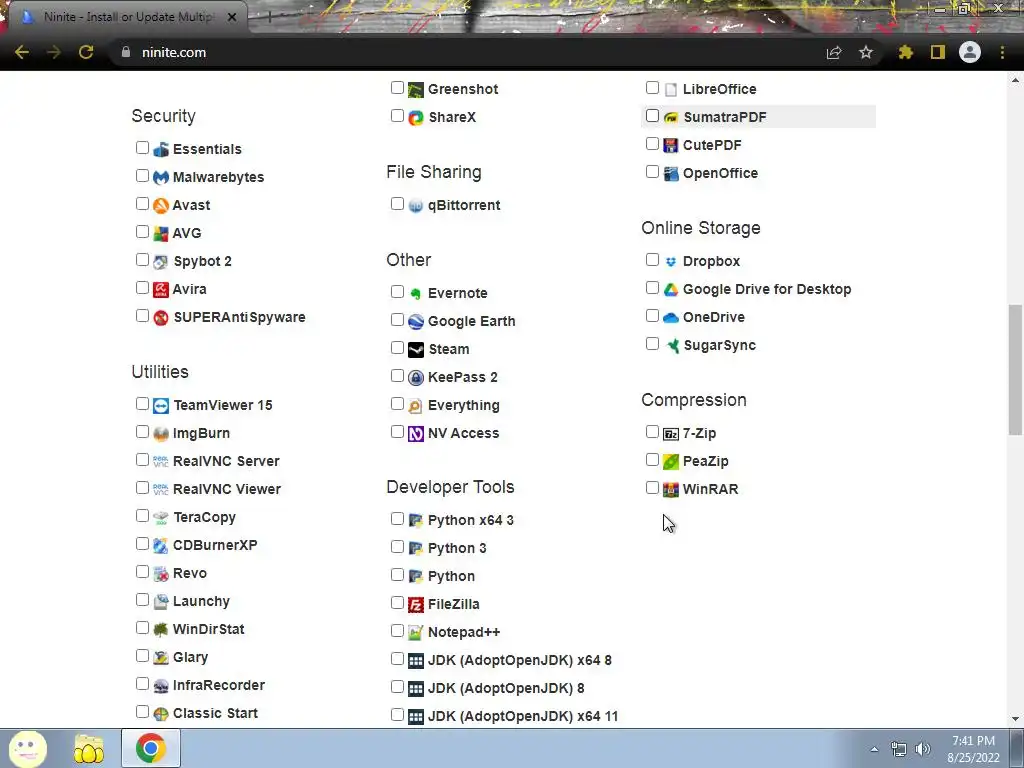Click the Avast orange icon

(161, 205)
